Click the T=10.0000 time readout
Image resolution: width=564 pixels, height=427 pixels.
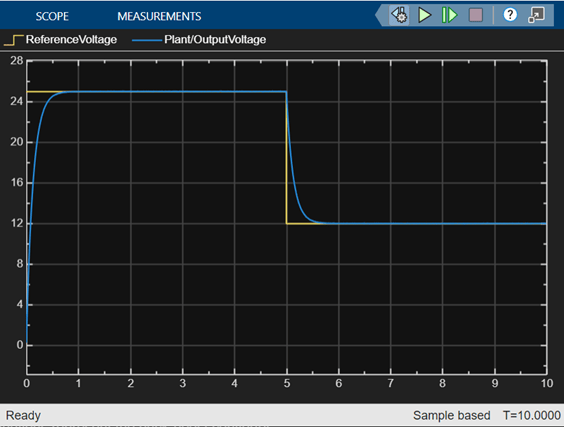point(532,415)
